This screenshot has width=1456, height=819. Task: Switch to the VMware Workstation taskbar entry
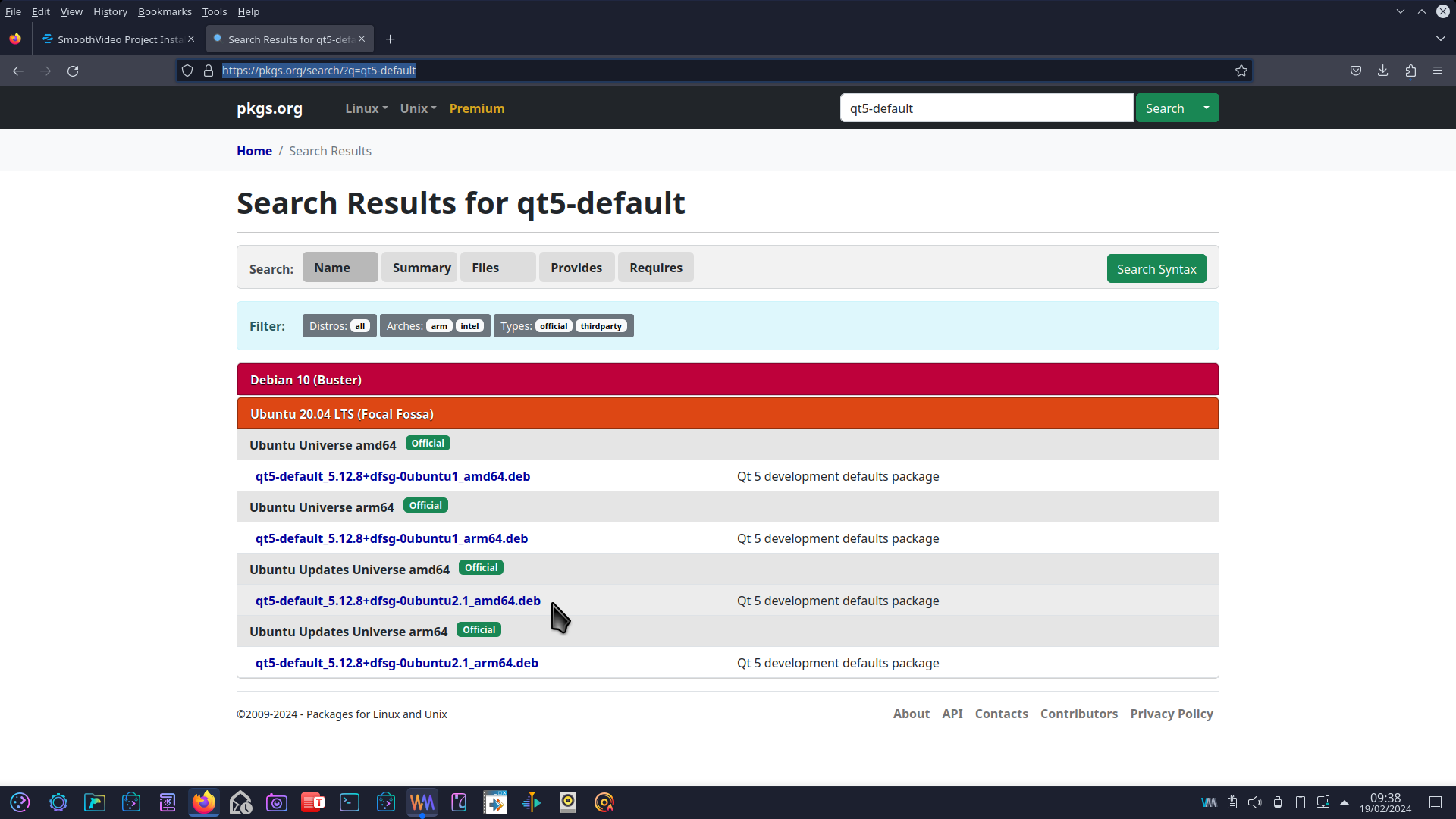422,802
